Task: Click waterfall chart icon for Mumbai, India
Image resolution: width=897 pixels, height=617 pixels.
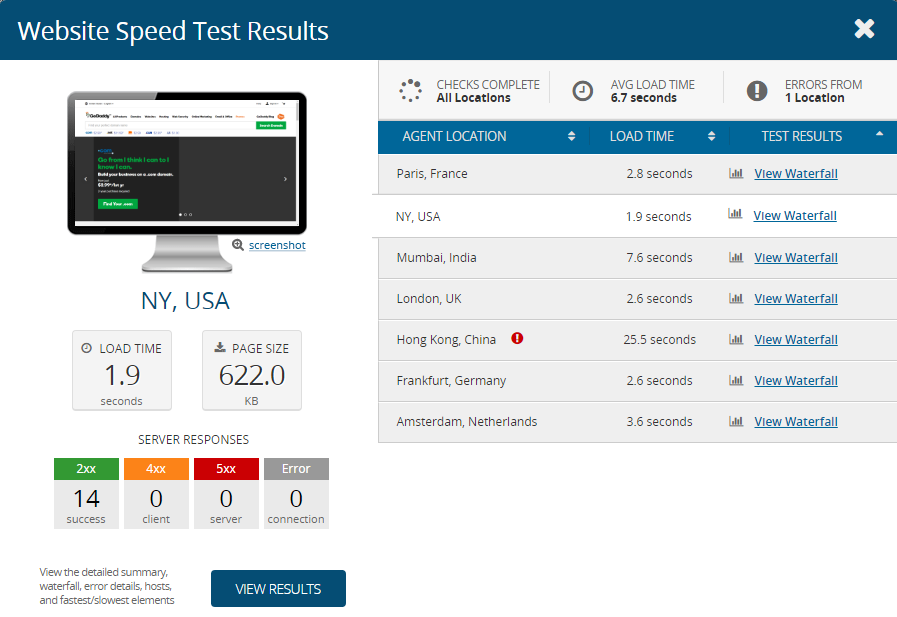Action: tap(736, 257)
